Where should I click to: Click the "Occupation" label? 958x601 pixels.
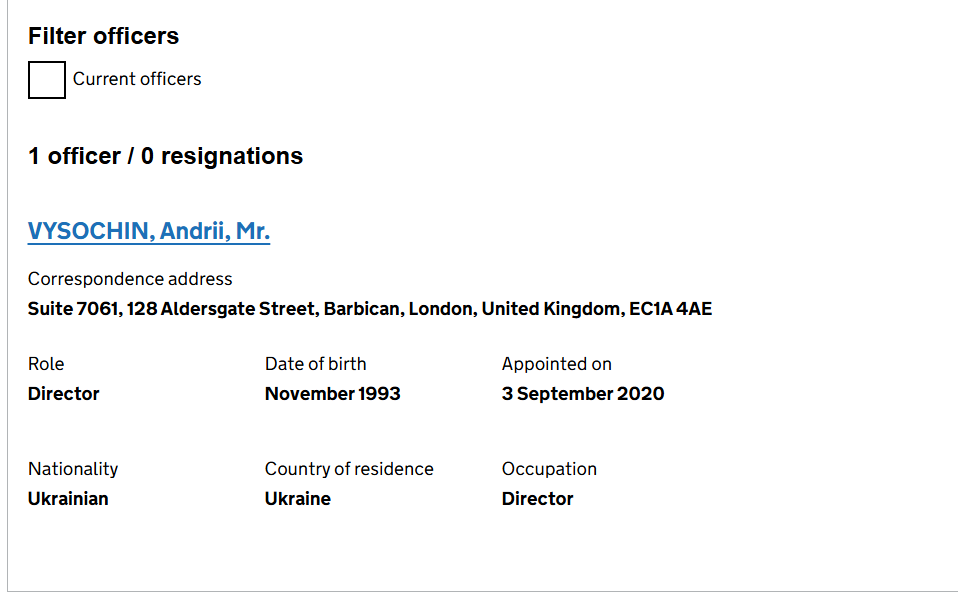(549, 469)
